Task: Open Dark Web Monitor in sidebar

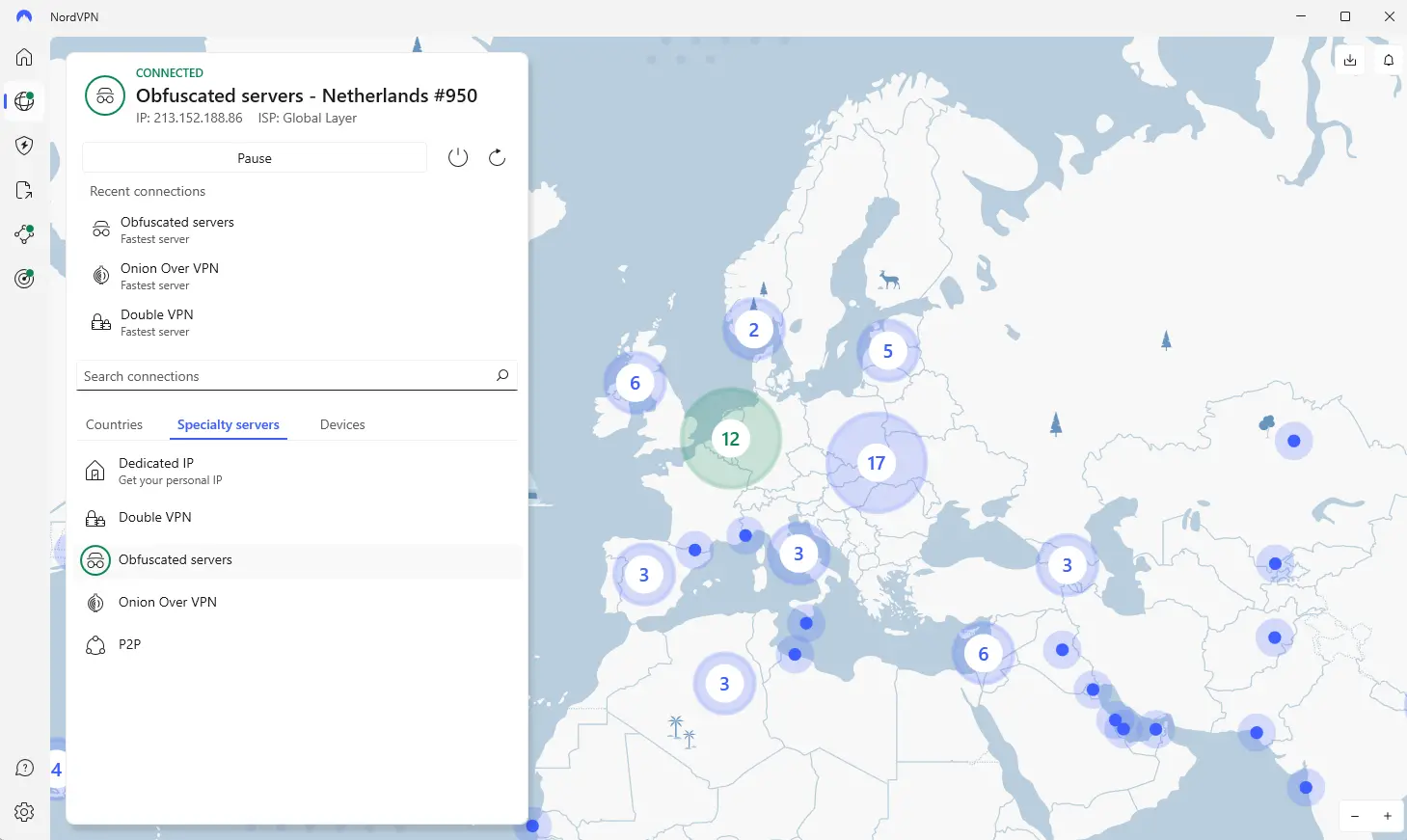Action: coord(23,279)
